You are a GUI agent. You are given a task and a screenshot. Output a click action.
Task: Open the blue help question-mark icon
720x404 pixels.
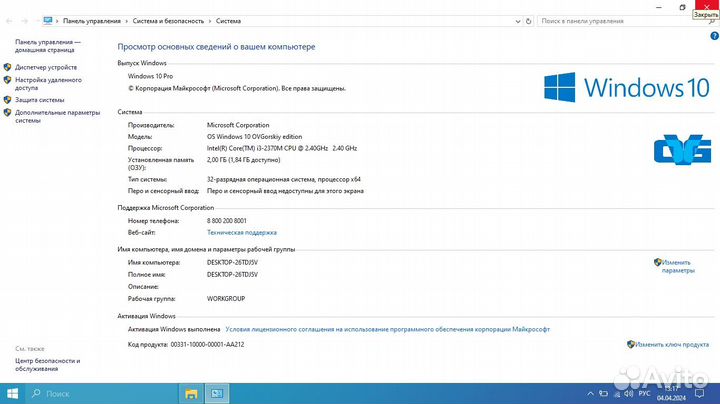click(714, 36)
